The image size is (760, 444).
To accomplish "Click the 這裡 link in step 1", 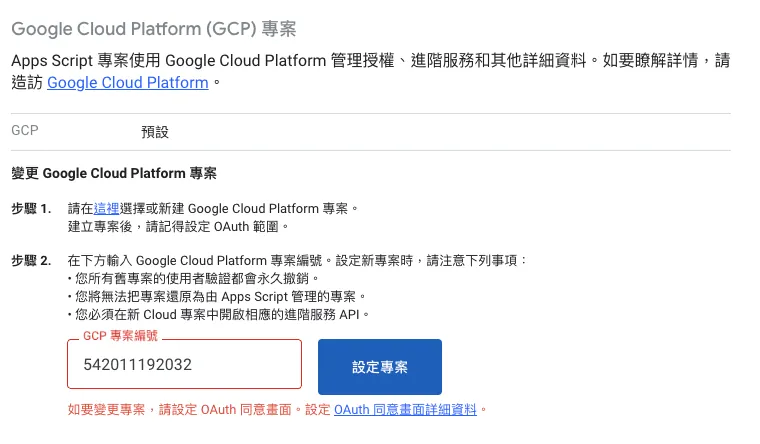I will 106,209.
